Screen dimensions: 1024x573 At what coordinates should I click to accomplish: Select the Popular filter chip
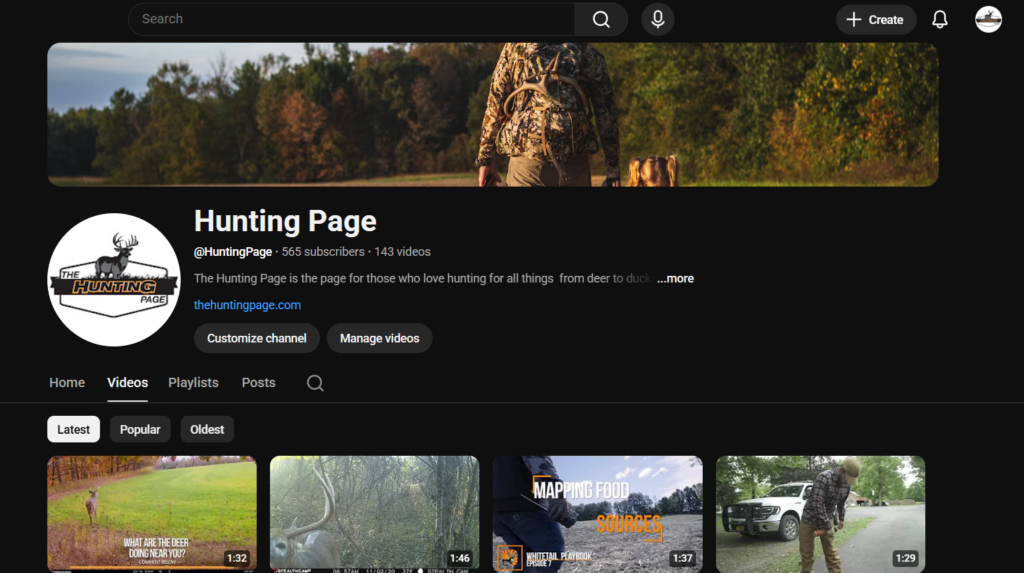pyautogui.click(x=140, y=429)
